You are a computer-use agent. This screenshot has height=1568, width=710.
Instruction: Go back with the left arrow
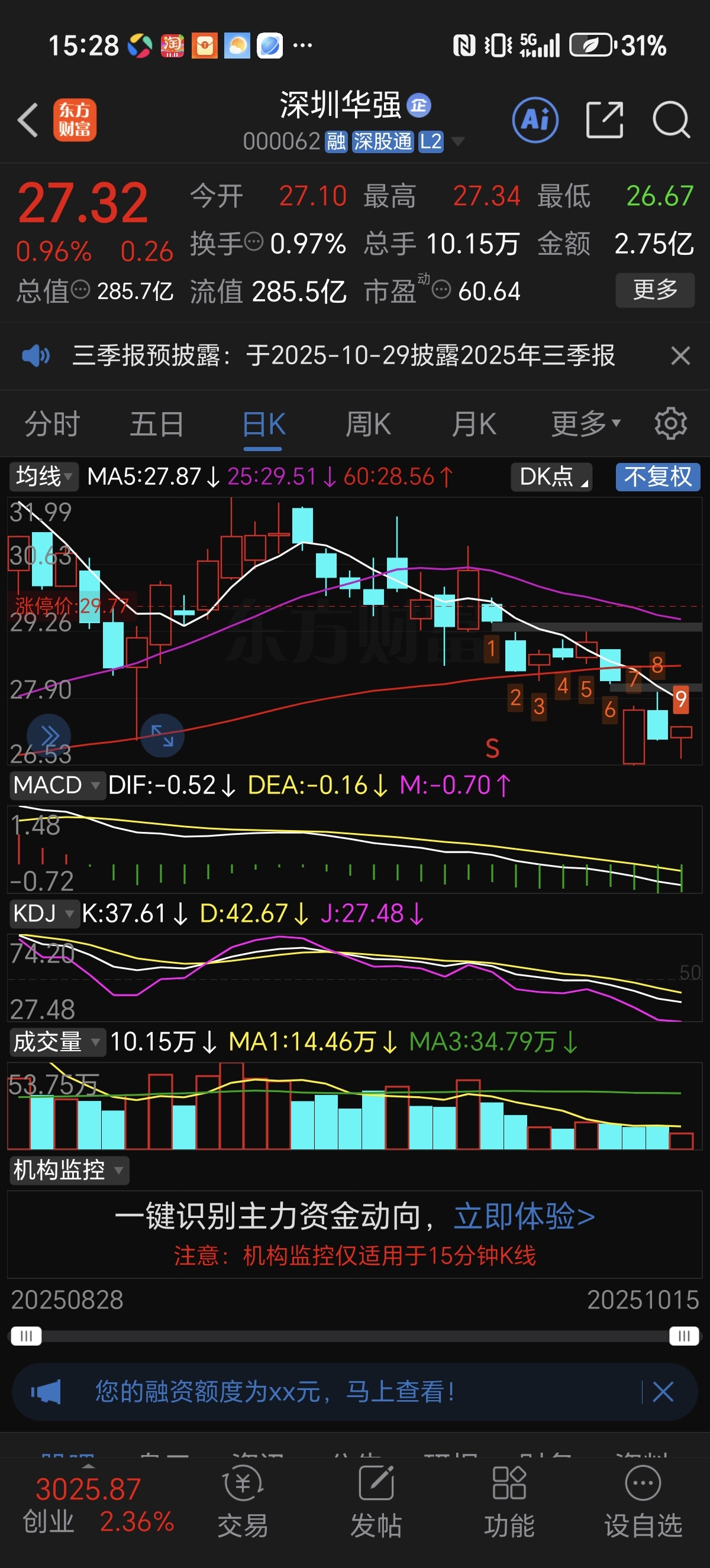click(28, 120)
